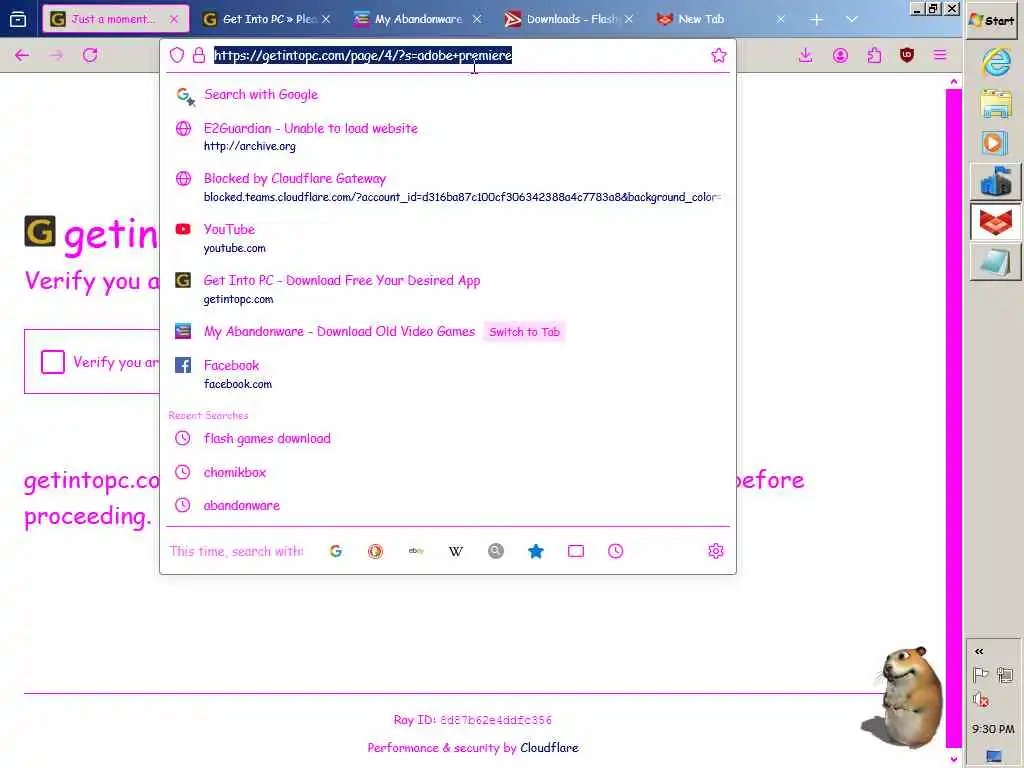Click the Windows Start button
Image resolution: width=1024 pixels, height=768 pixels.
click(992, 20)
